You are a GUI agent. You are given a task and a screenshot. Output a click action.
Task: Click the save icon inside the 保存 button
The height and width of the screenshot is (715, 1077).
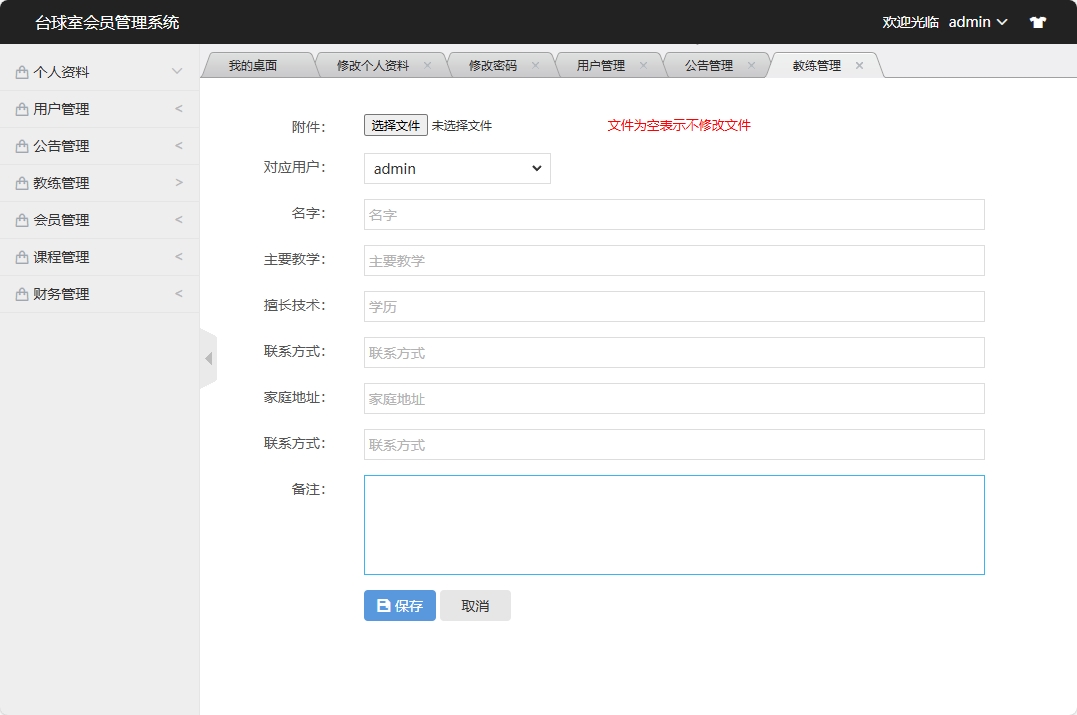point(383,605)
